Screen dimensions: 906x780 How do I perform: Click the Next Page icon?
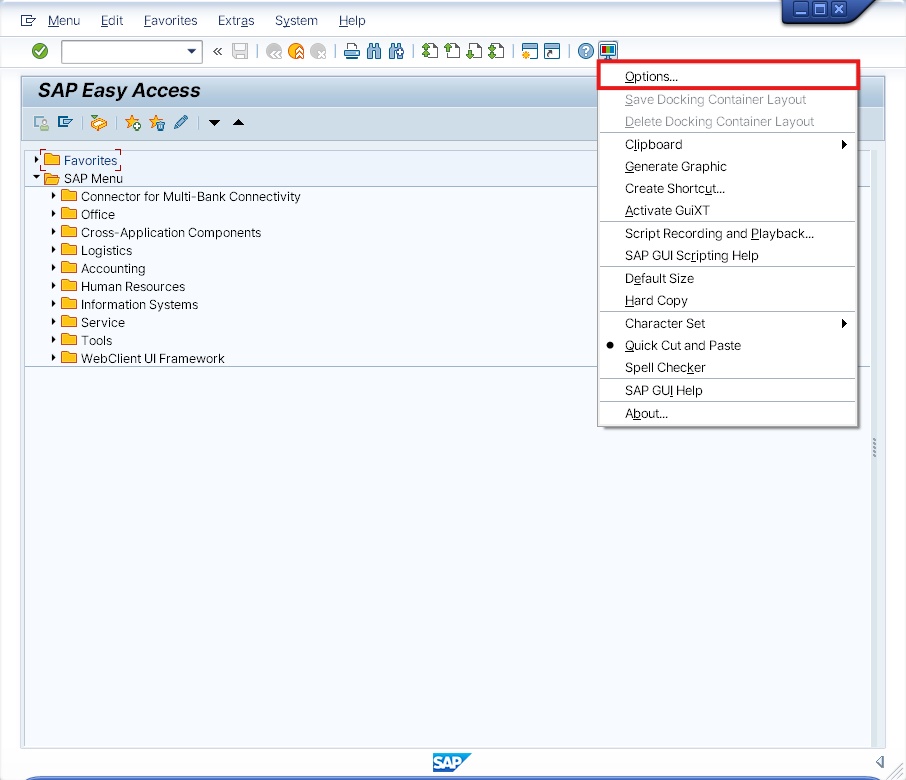(x=474, y=51)
